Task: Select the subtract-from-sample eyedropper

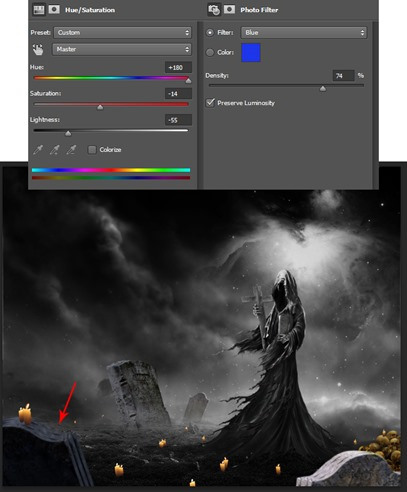Action: pyautogui.click(x=71, y=150)
